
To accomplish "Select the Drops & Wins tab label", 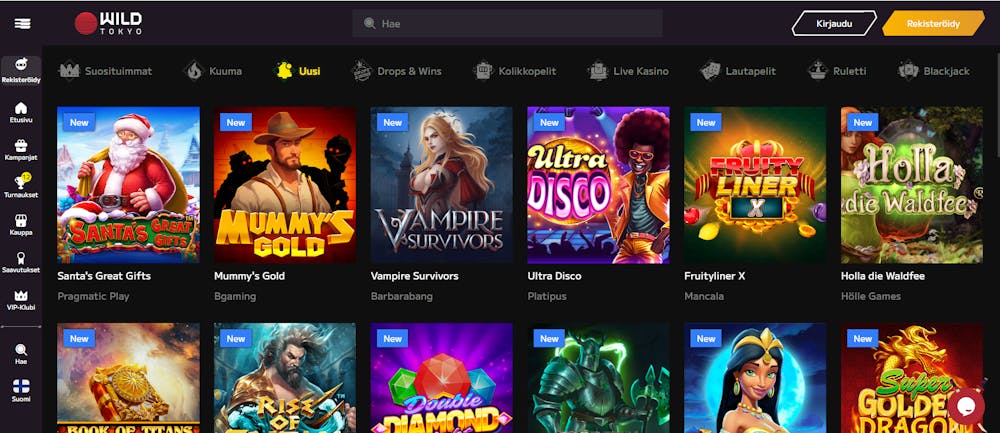I will (409, 71).
